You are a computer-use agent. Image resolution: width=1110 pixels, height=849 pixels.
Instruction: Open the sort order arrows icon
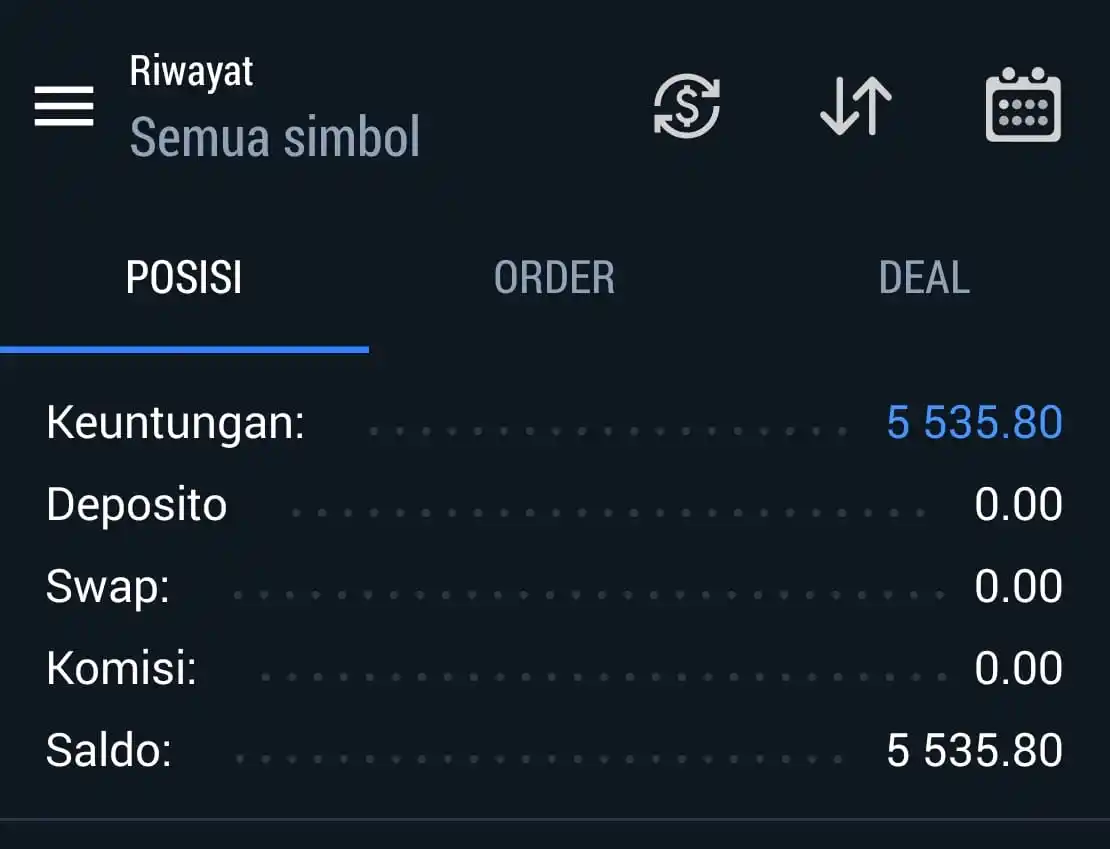point(856,106)
